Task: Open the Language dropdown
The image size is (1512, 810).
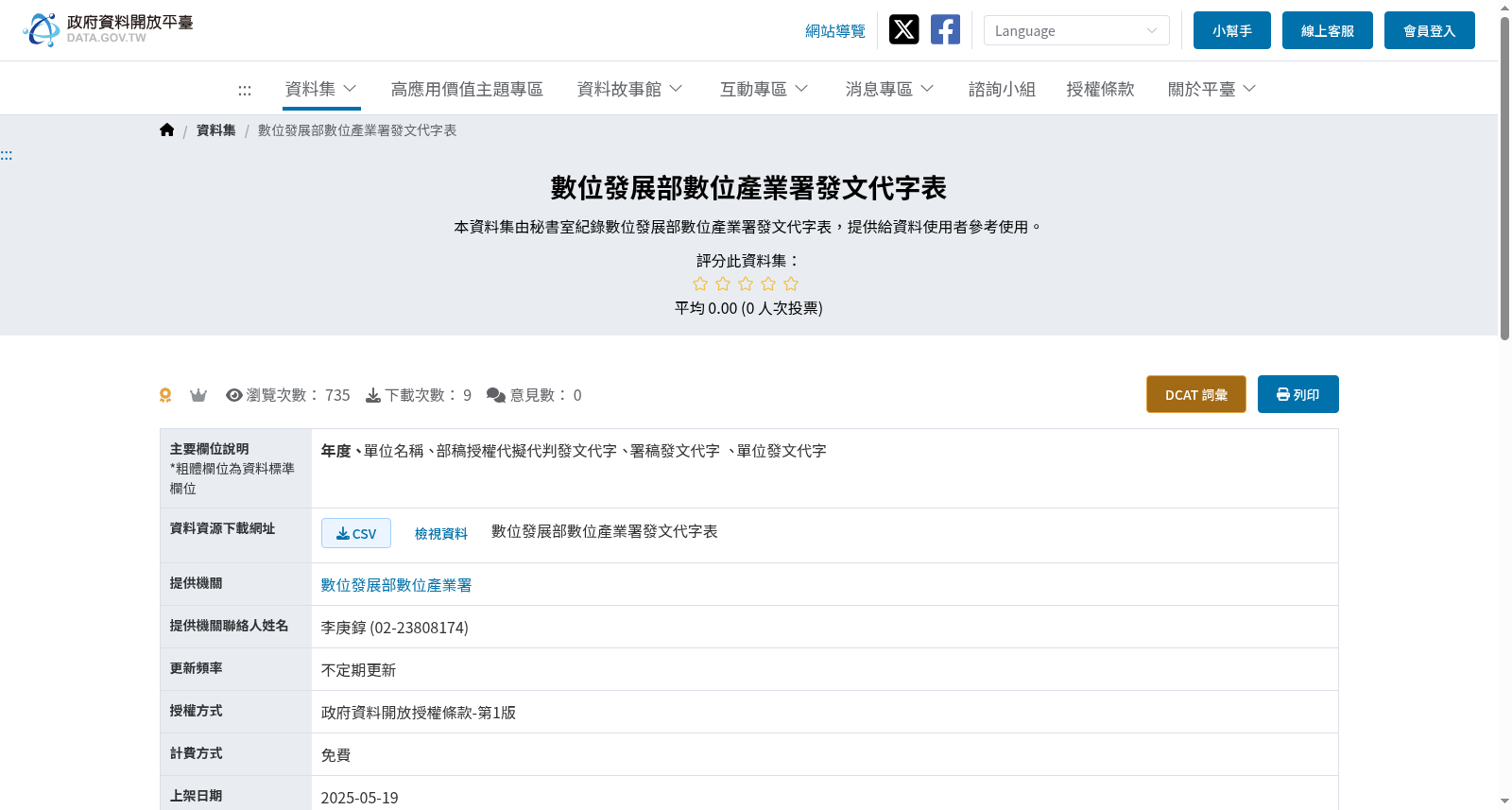Action: (x=1076, y=30)
